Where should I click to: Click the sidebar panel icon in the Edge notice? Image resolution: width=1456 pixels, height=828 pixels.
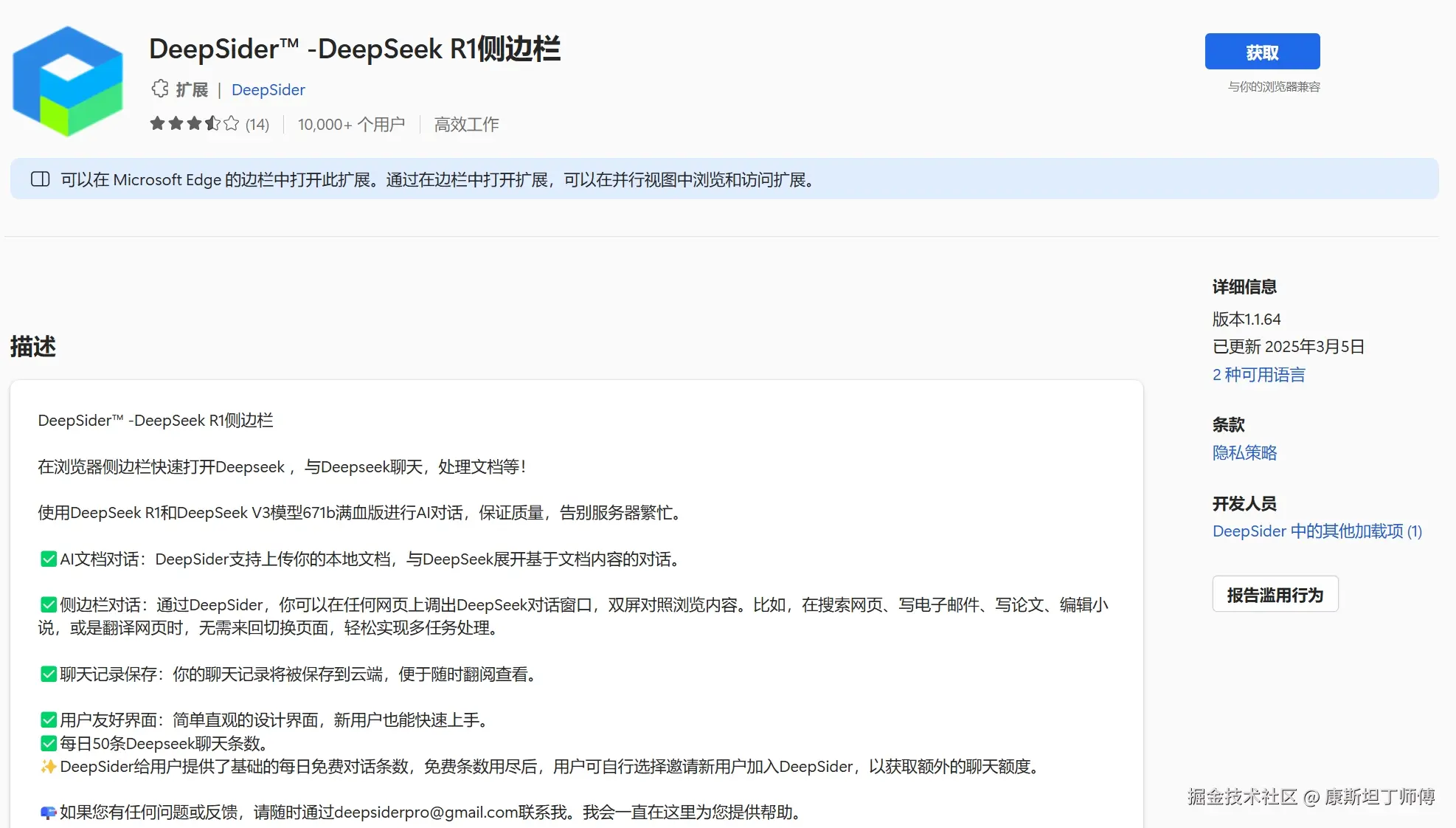tap(41, 179)
